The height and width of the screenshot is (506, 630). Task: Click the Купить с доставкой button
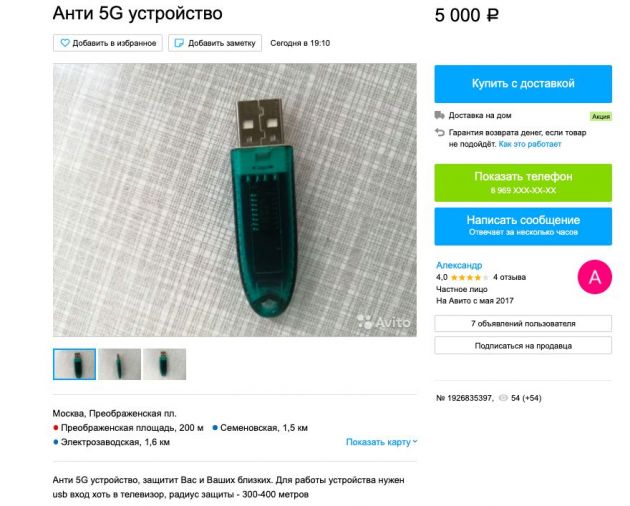(x=523, y=84)
